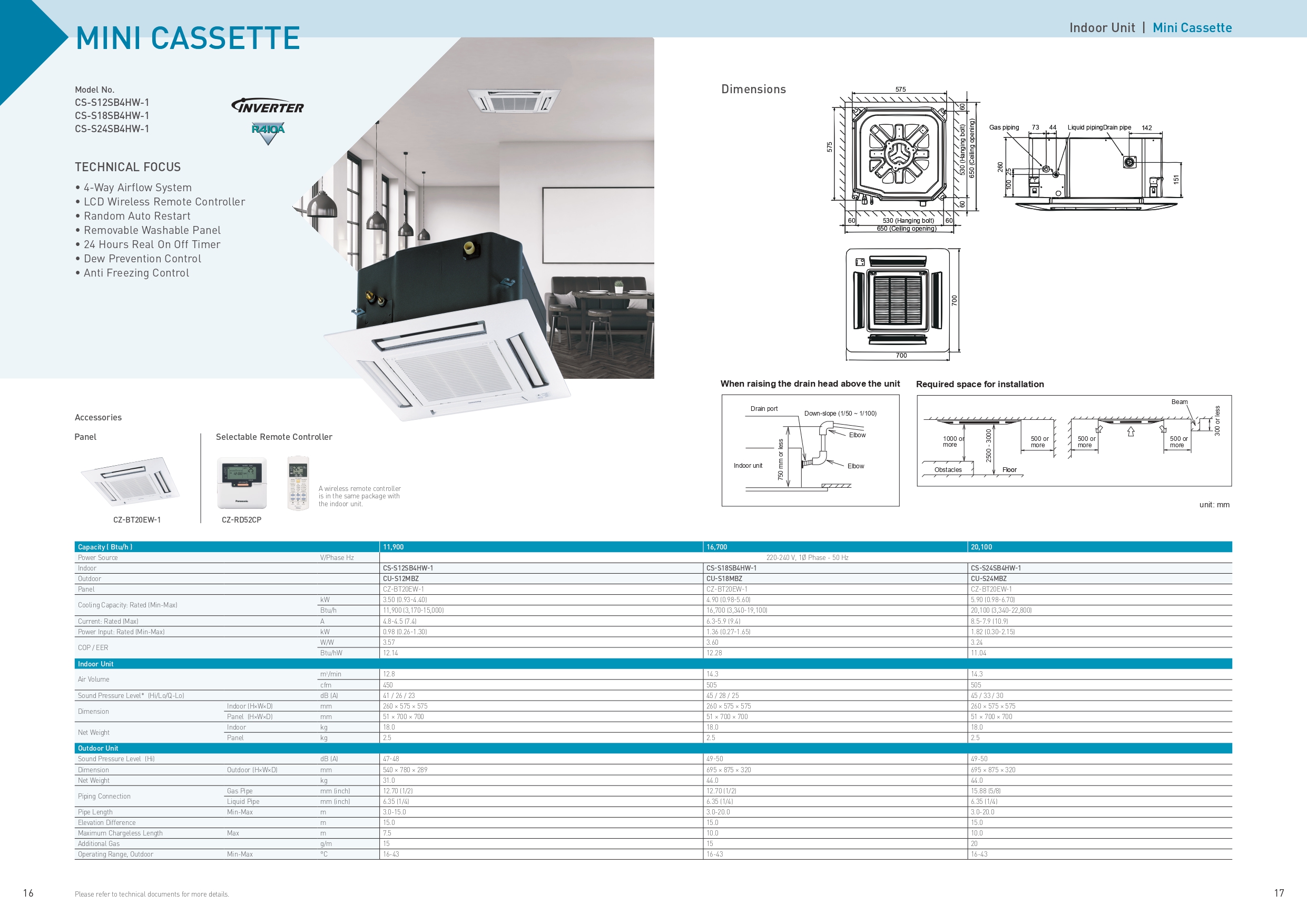Click the MINI CASSETTE page title
This screenshot has width=1307, height=924.
[x=188, y=38]
